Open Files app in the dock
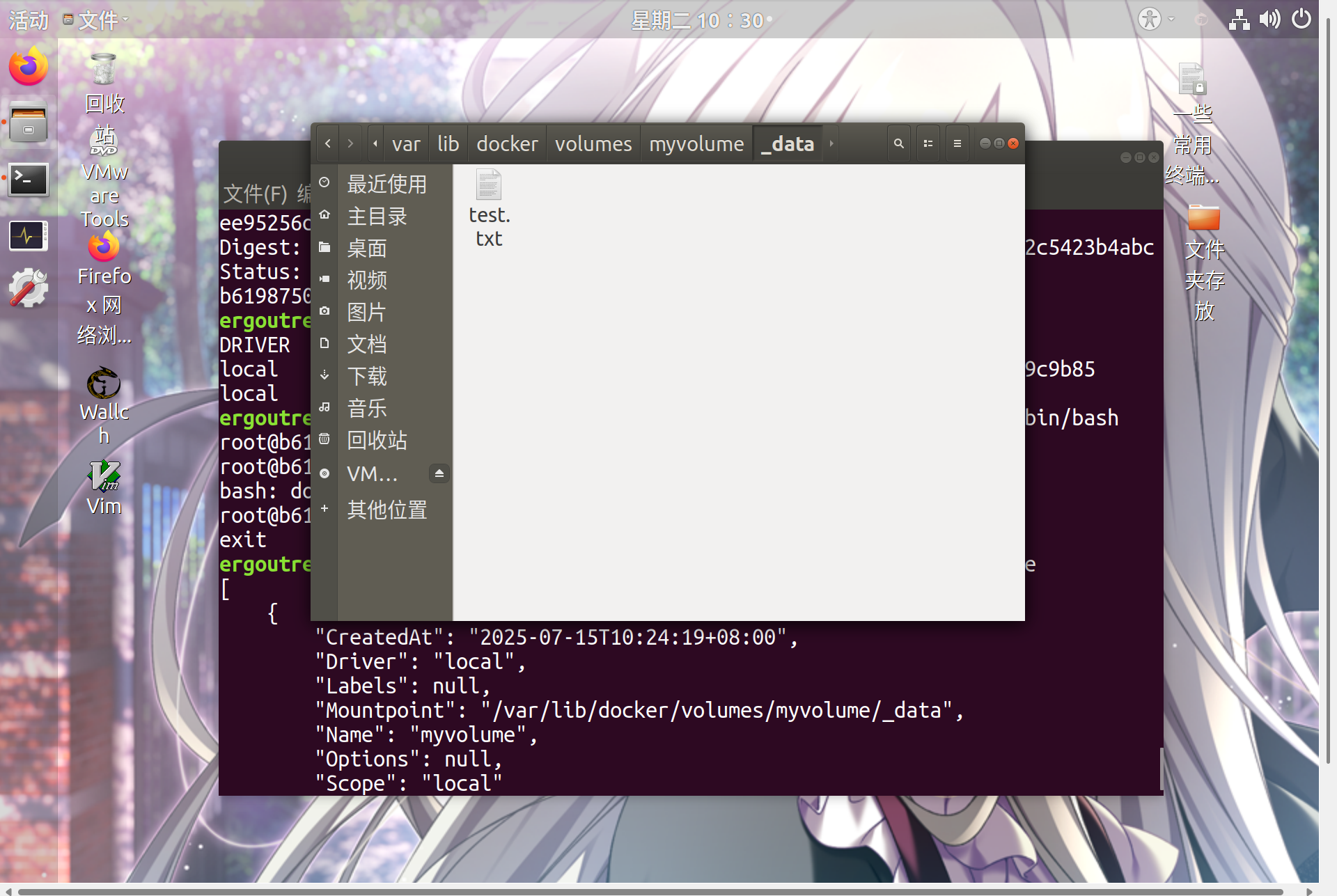1337x896 pixels. coord(29,122)
